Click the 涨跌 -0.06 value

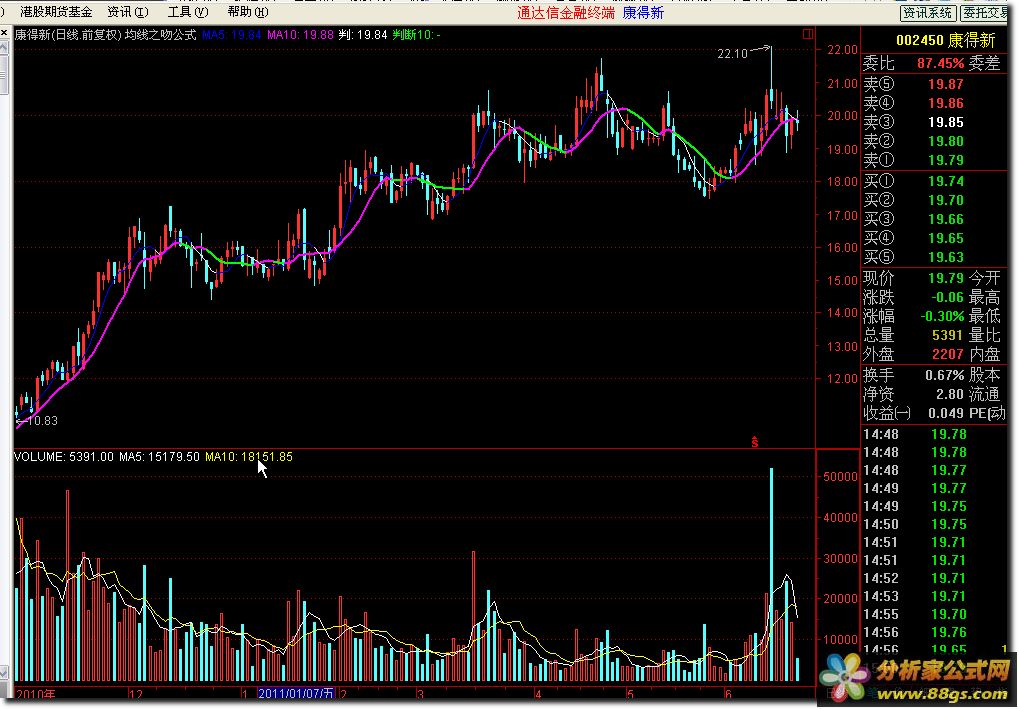click(947, 297)
